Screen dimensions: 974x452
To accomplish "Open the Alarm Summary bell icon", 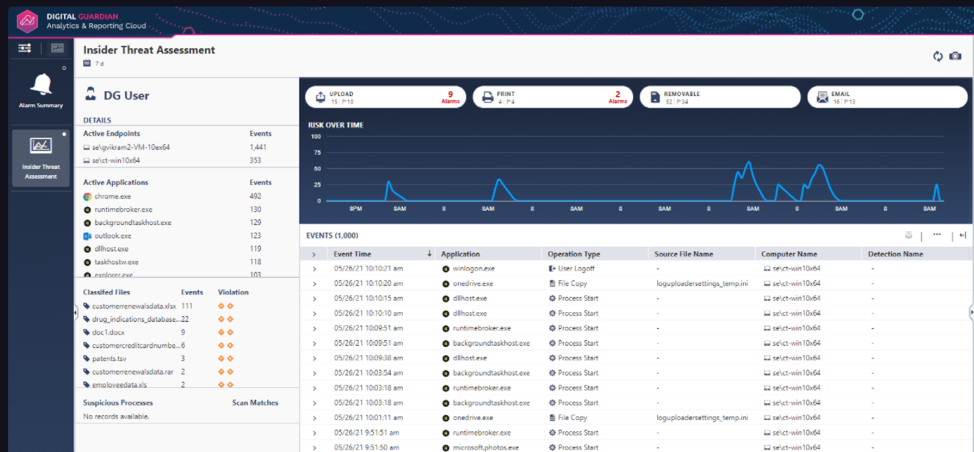I will pyautogui.click(x=42, y=82).
